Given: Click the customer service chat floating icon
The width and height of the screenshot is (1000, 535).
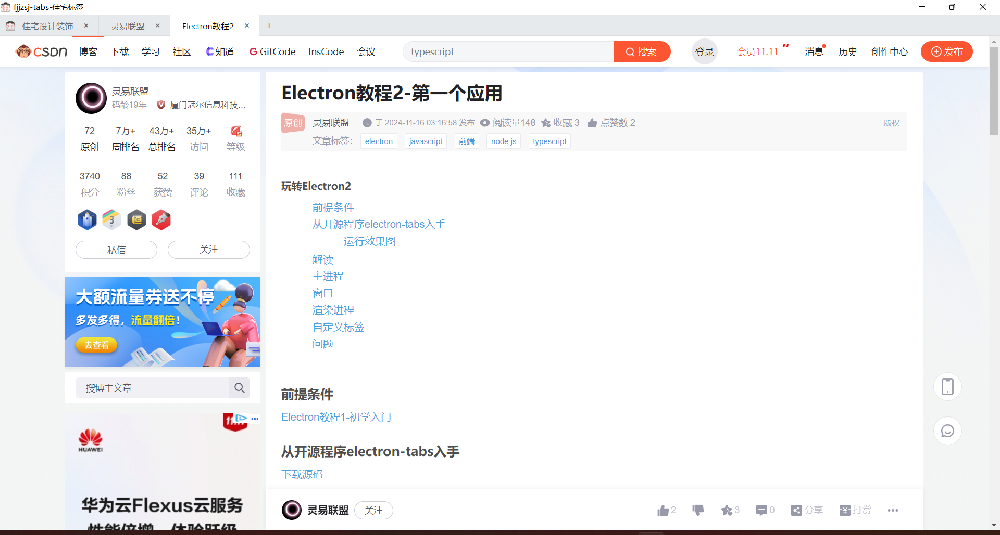Looking at the screenshot, I should pos(947,431).
